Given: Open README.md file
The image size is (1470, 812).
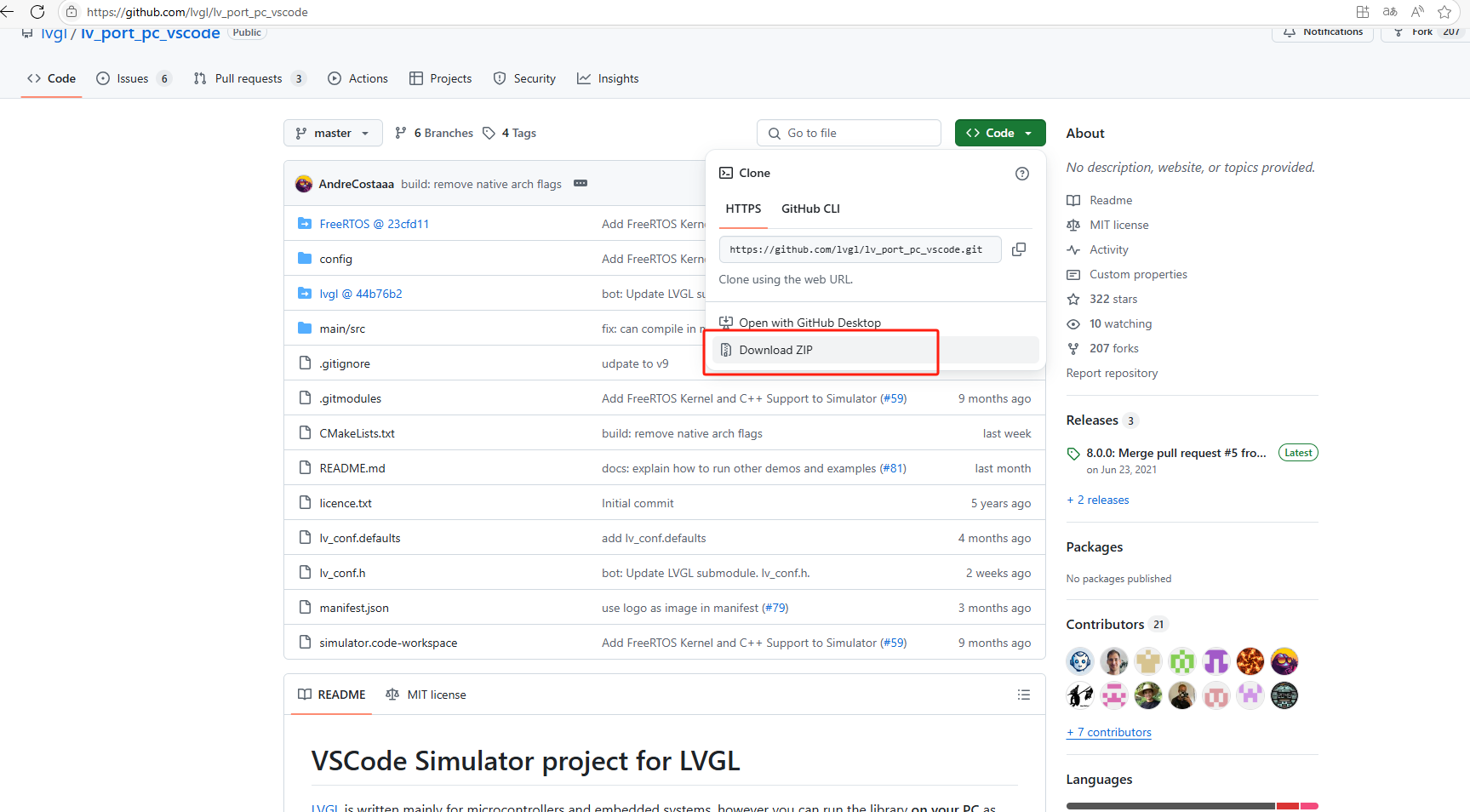Looking at the screenshot, I should 352,468.
